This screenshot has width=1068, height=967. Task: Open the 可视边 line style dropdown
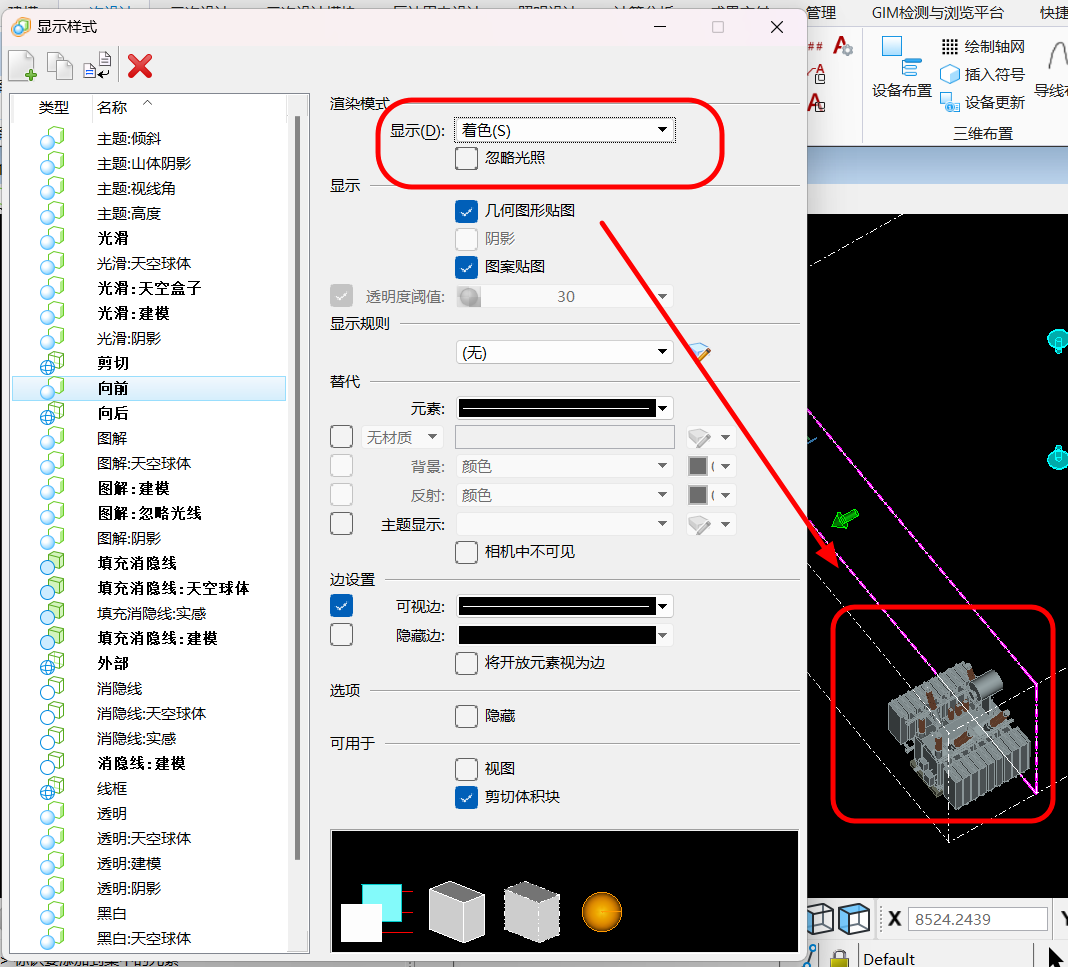pos(565,605)
